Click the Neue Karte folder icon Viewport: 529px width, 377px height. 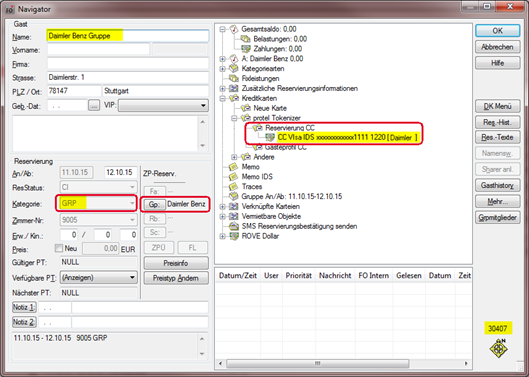coord(246,108)
